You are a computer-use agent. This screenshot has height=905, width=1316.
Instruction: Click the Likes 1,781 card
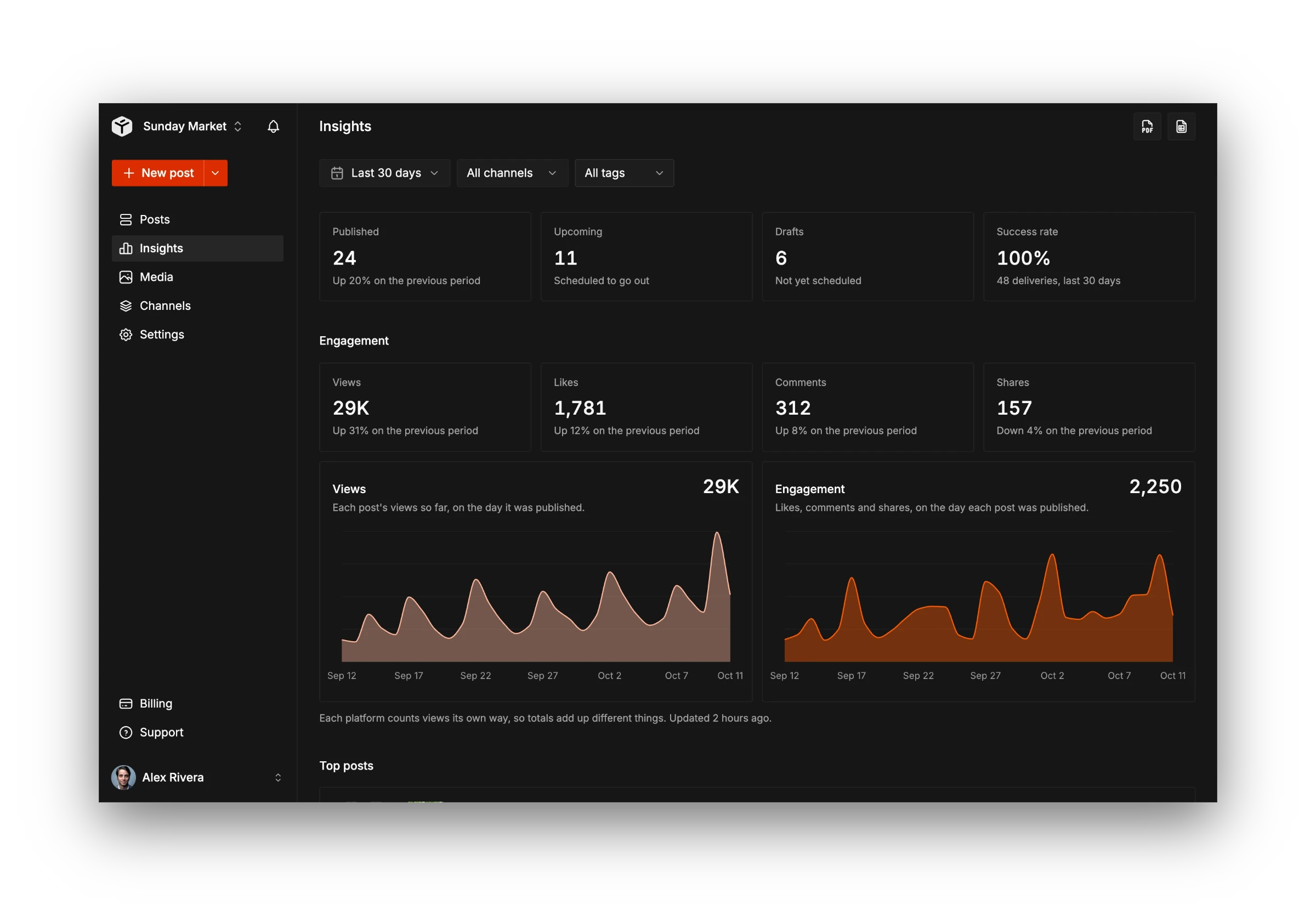point(646,407)
